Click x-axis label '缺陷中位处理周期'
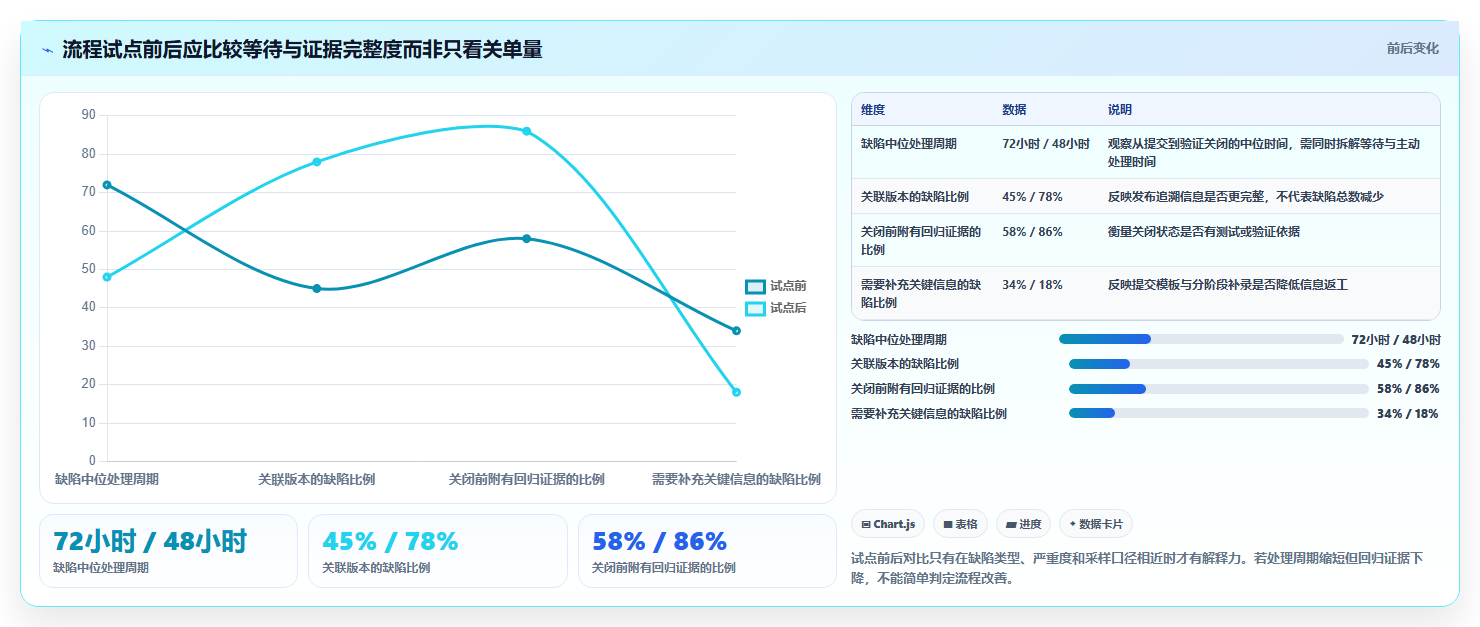 (107, 480)
